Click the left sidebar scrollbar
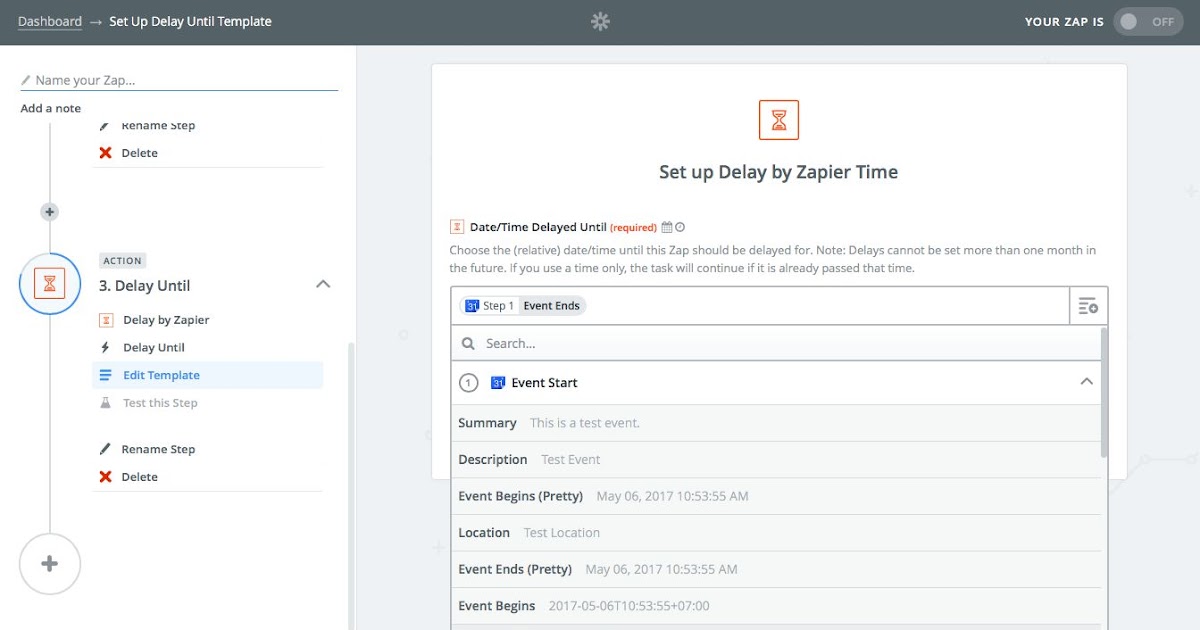 351,485
